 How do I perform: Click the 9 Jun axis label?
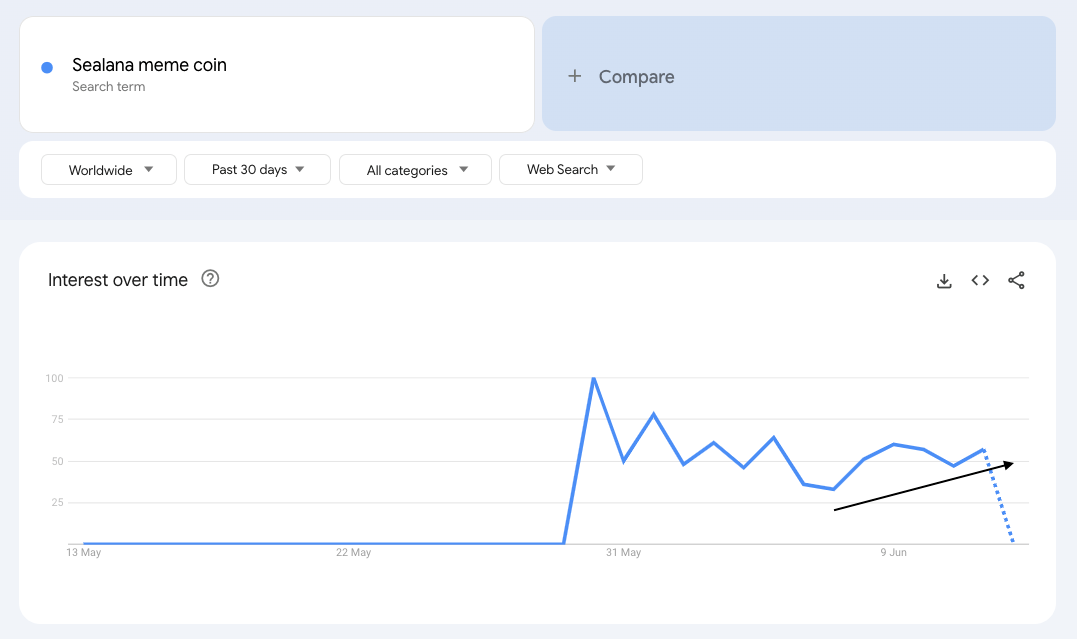tap(893, 553)
